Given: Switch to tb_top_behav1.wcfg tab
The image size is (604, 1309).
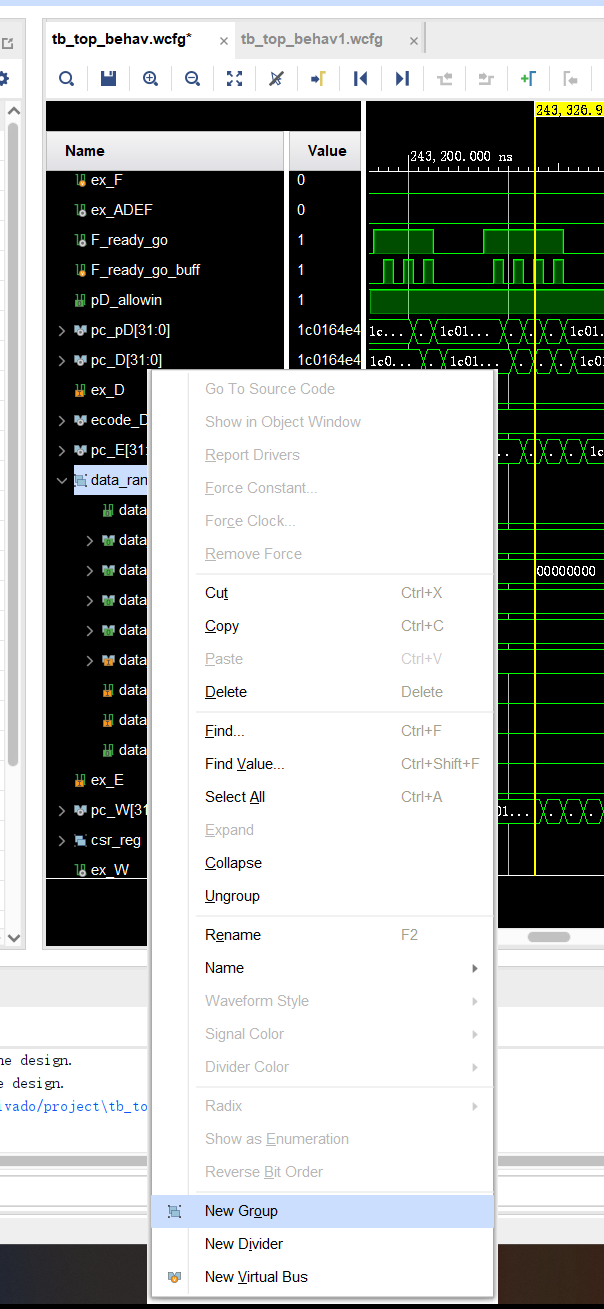Looking at the screenshot, I should click(312, 39).
